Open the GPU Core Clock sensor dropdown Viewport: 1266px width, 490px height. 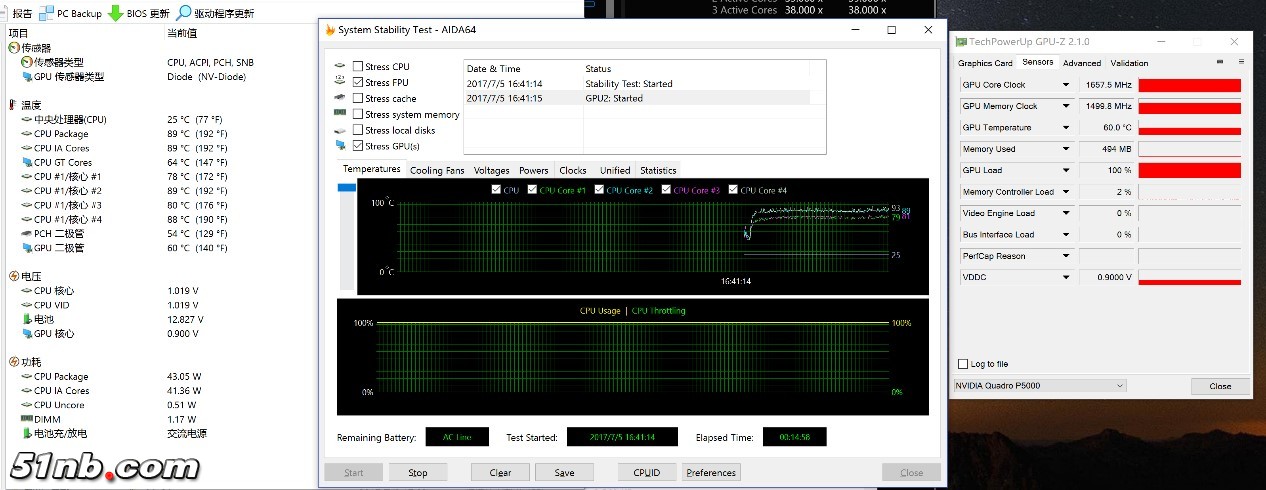pos(1066,85)
